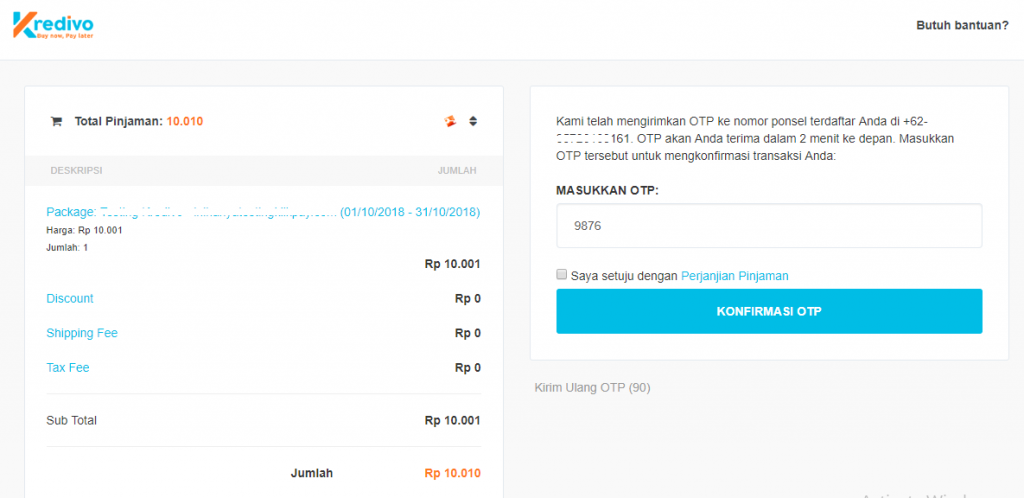Click Kirim Ulang OTP resend link
Viewport: 1024px width, 498px height.
[592, 387]
